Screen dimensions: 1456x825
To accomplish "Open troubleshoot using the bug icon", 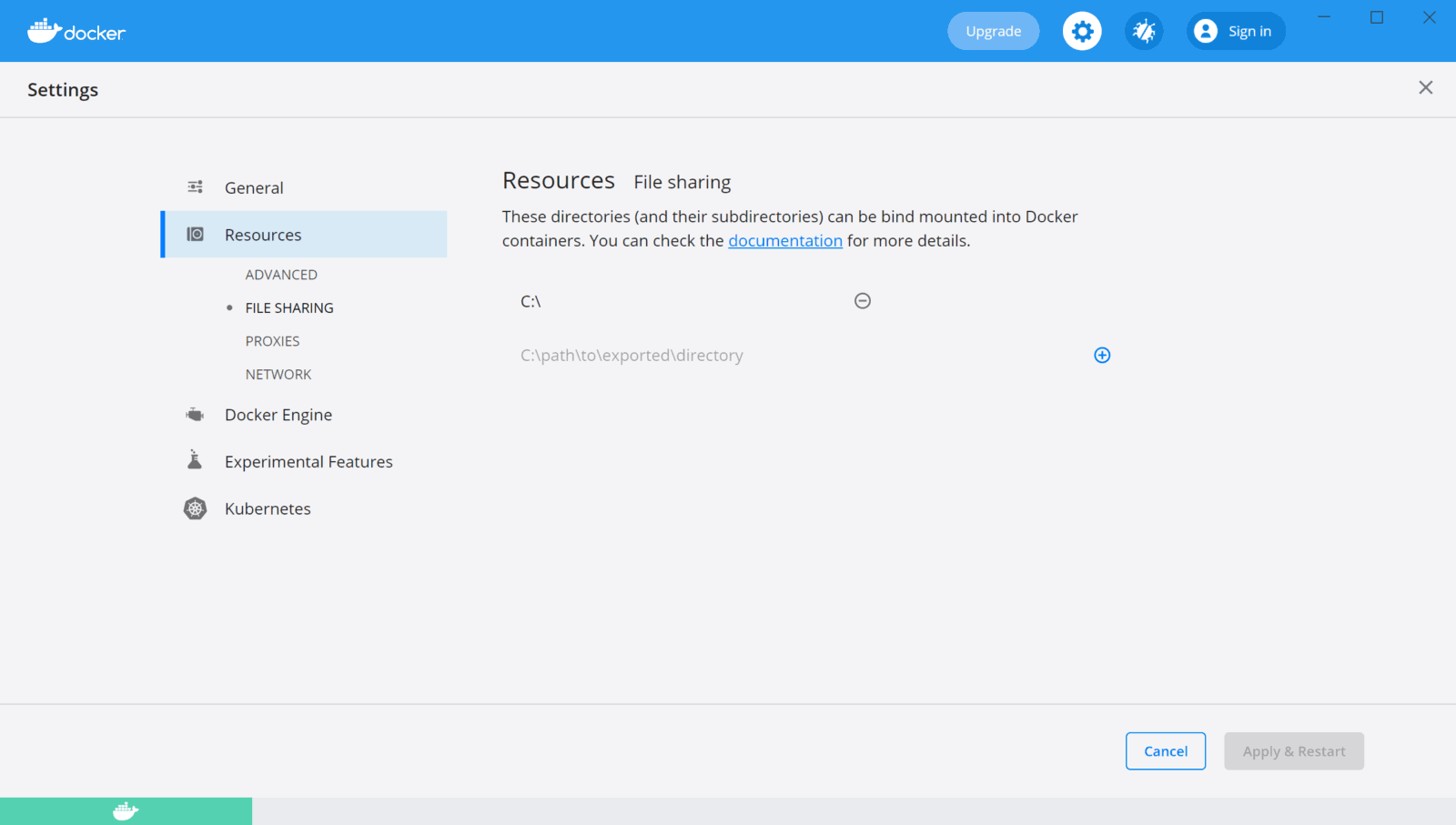I will (x=1144, y=31).
